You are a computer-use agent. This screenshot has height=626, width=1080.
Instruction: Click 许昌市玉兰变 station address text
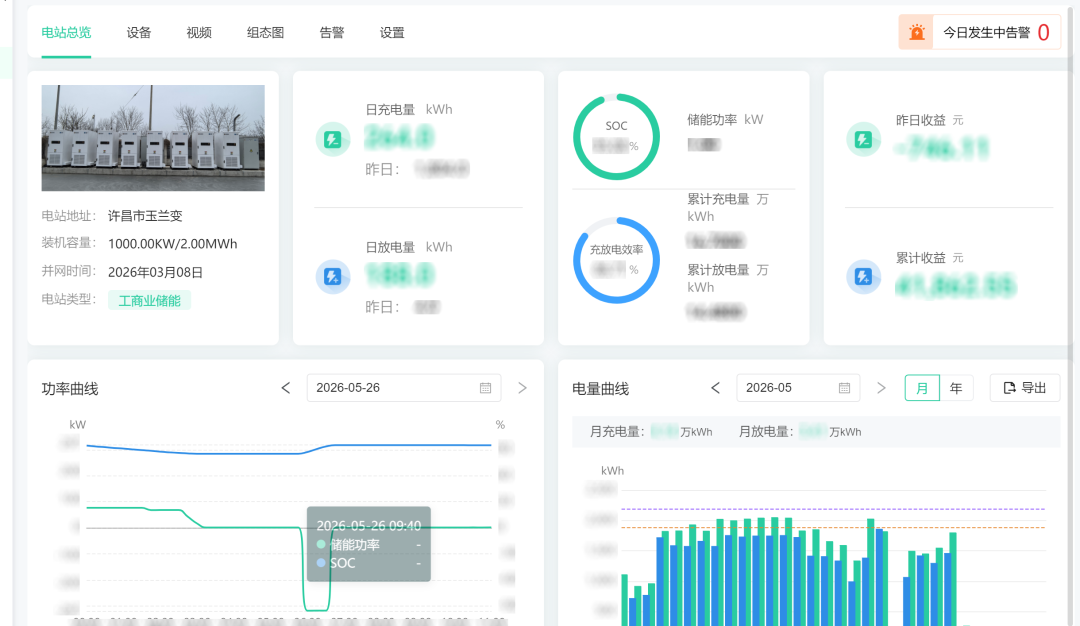[145, 216]
